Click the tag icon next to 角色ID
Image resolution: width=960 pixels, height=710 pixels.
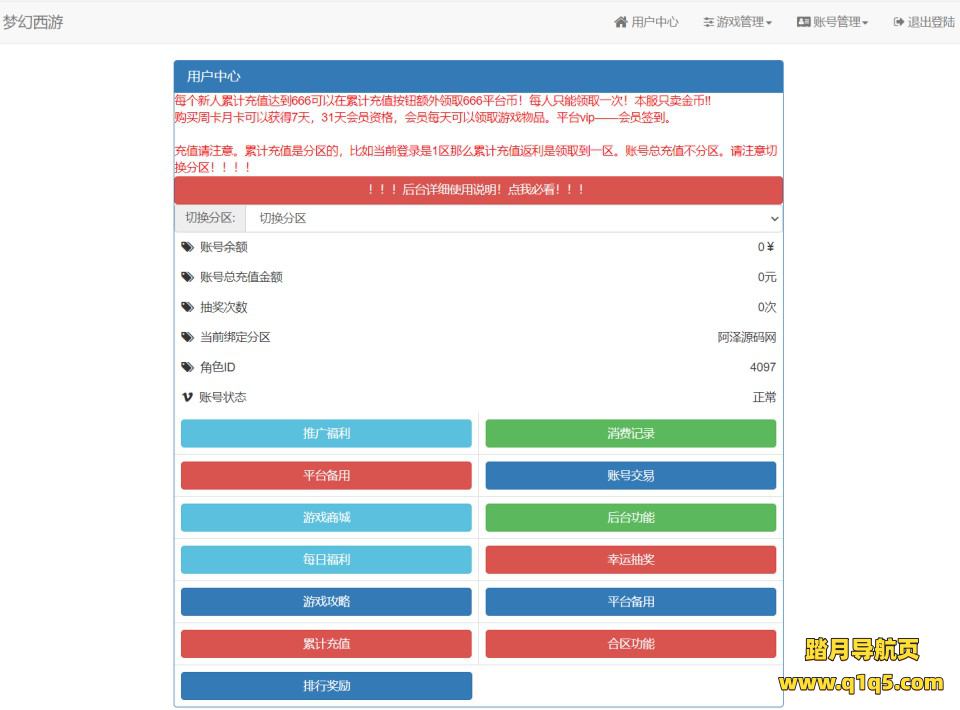click(x=187, y=367)
